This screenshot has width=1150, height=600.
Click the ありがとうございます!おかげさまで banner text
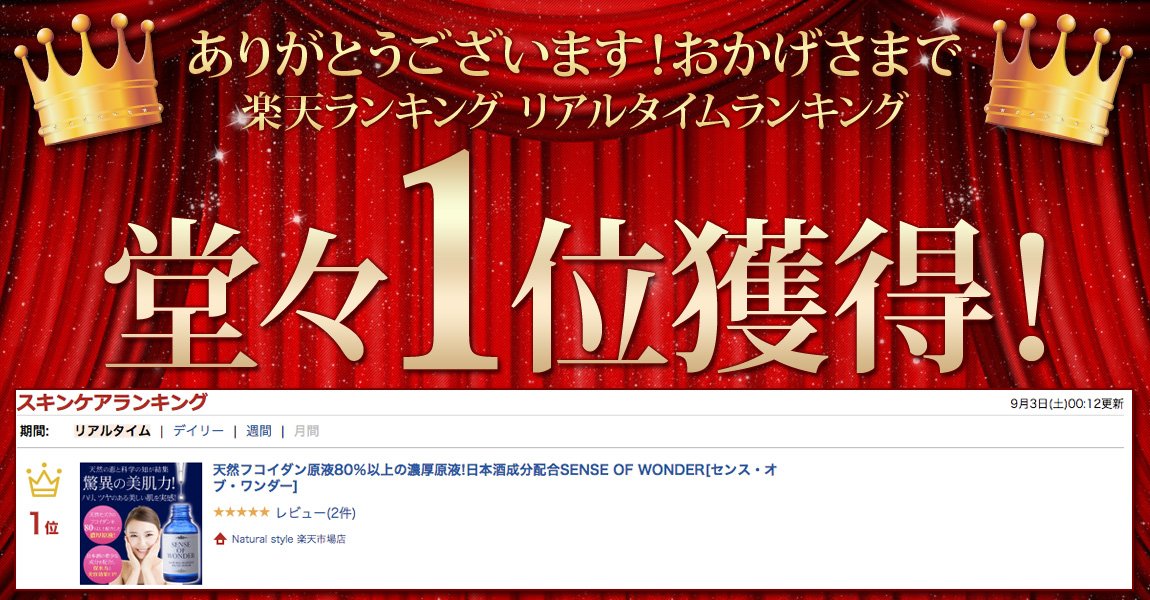tap(574, 54)
